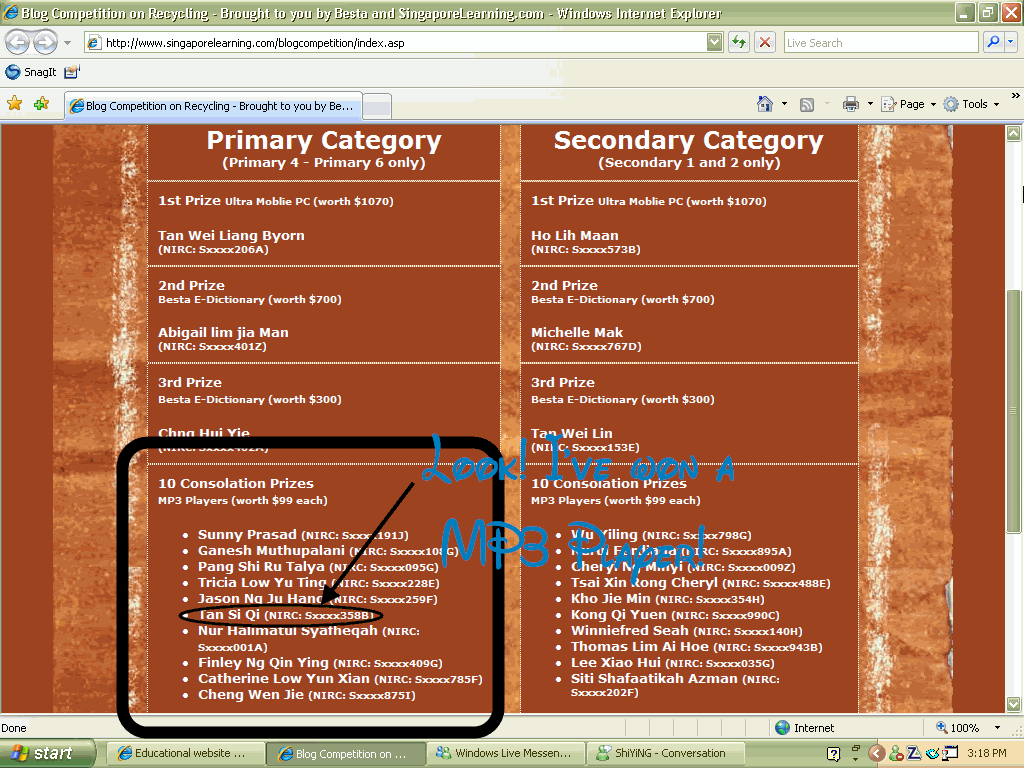Image resolution: width=1024 pixels, height=768 pixels.
Task: Click the 100% zoom level button
Action: [x=958, y=728]
